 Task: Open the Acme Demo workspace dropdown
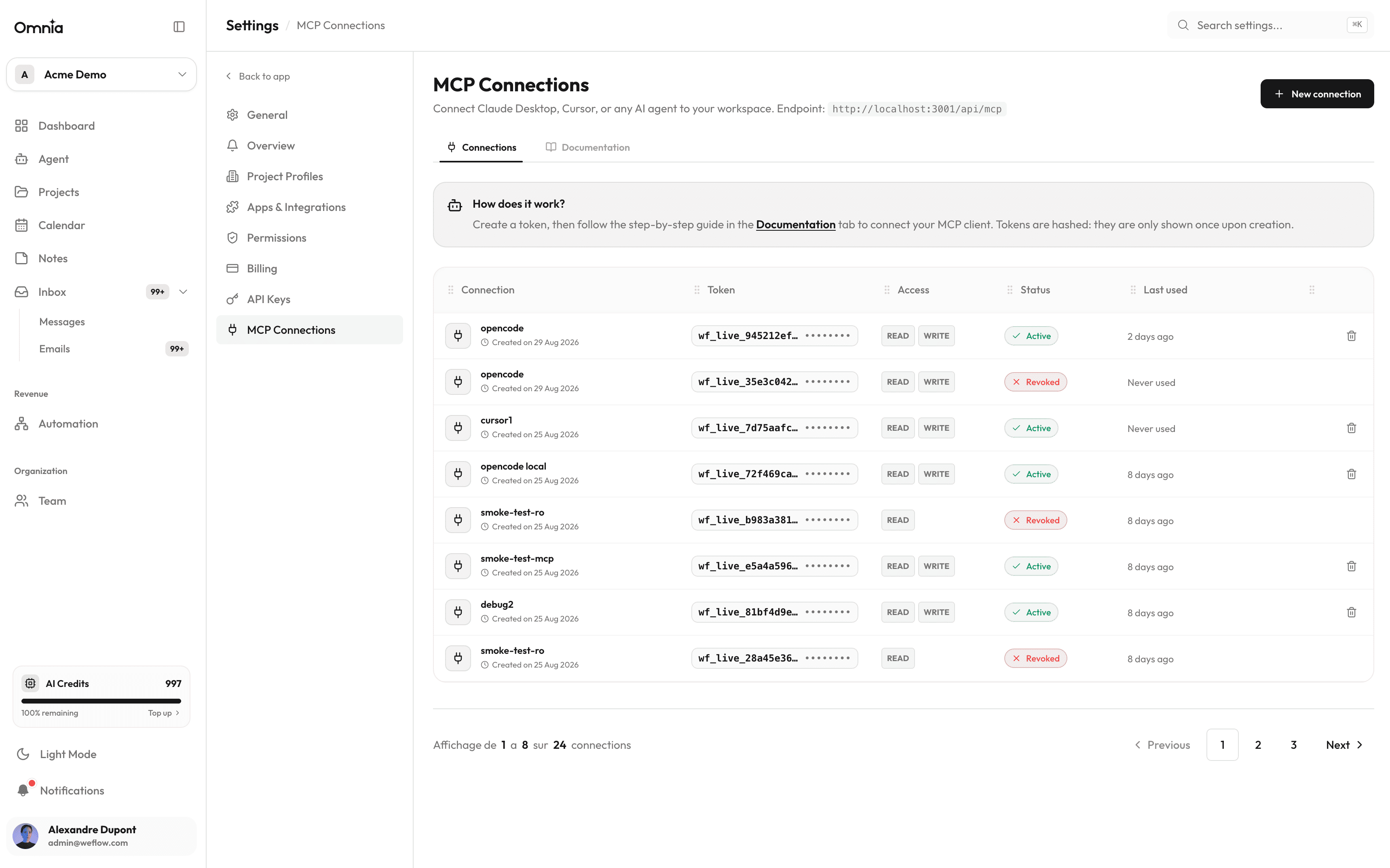point(101,75)
